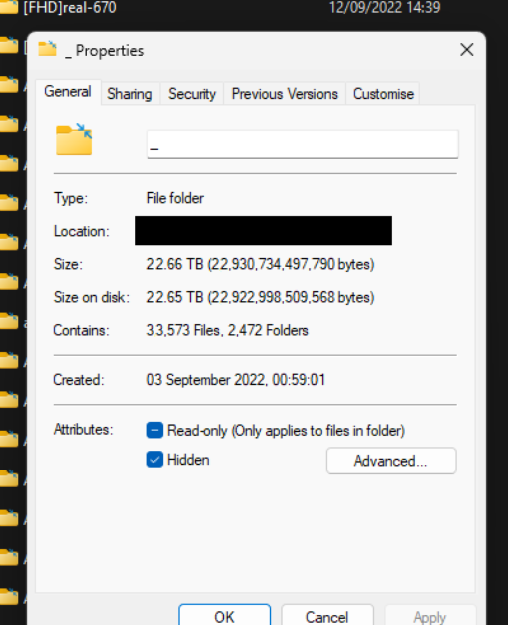508x625 pixels.
Task: Click the Size value 22.66 TB text
Action: click(175, 264)
